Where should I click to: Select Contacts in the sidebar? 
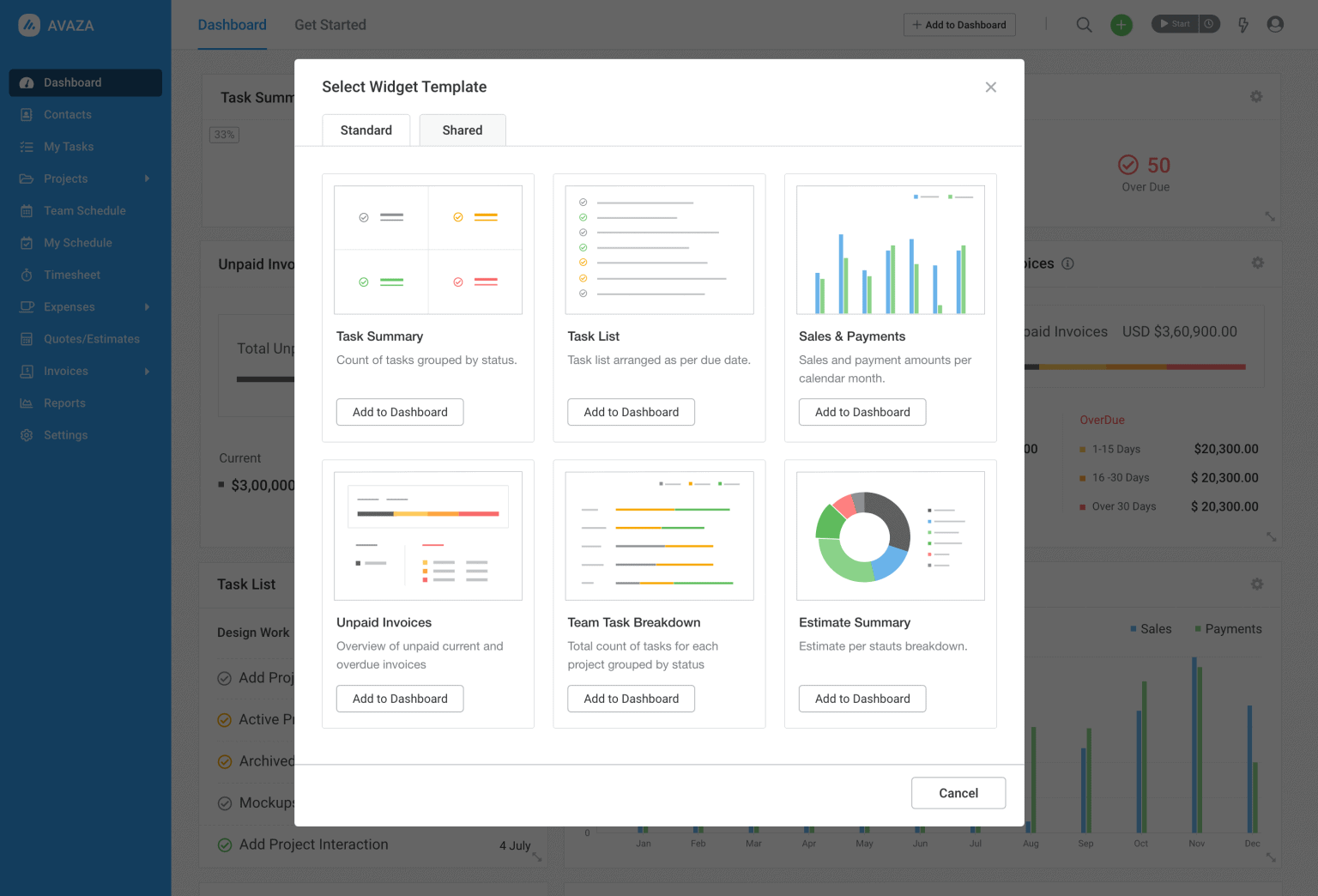[69, 114]
